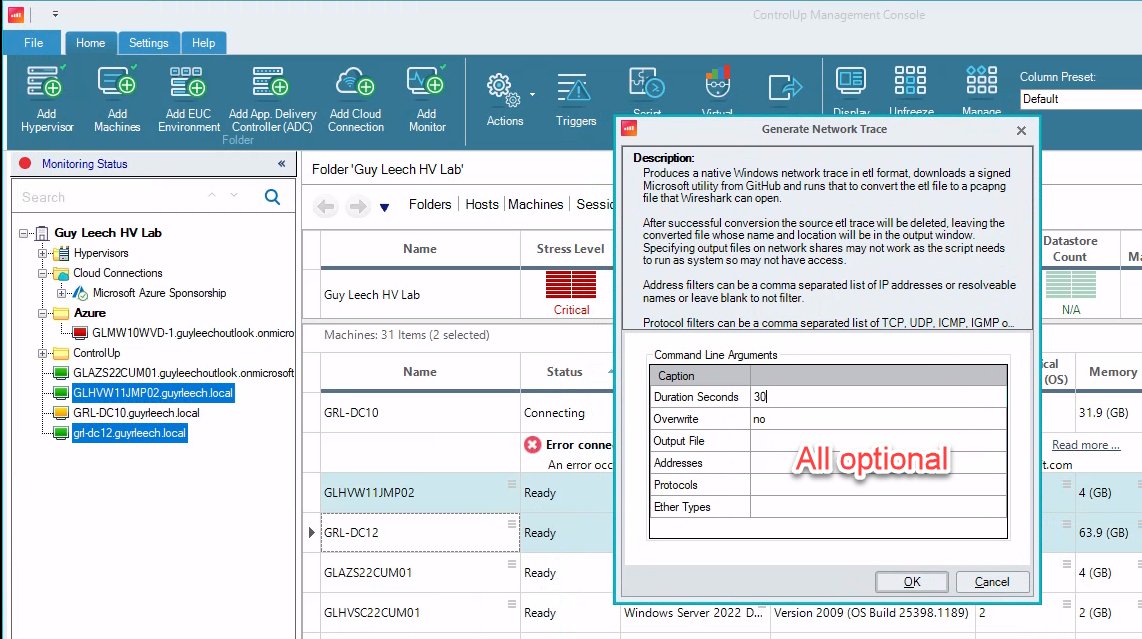Click the search magnifier icon
Image resolution: width=1142 pixels, height=639 pixels.
(x=272, y=197)
